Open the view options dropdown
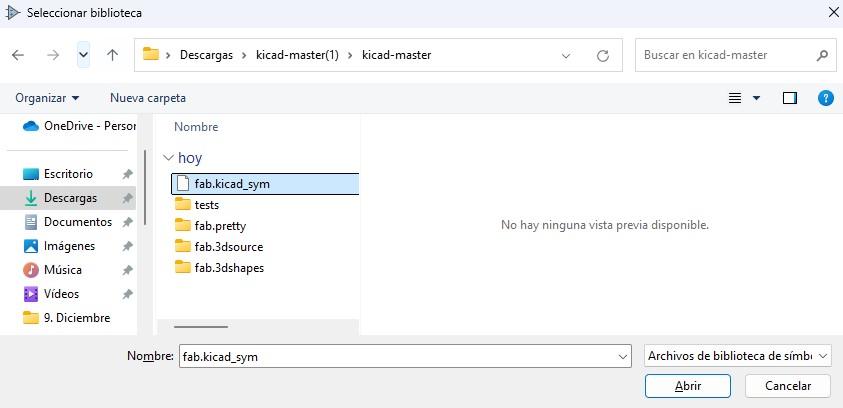Viewport: 843px width, 408px height. click(x=756, y=98)
